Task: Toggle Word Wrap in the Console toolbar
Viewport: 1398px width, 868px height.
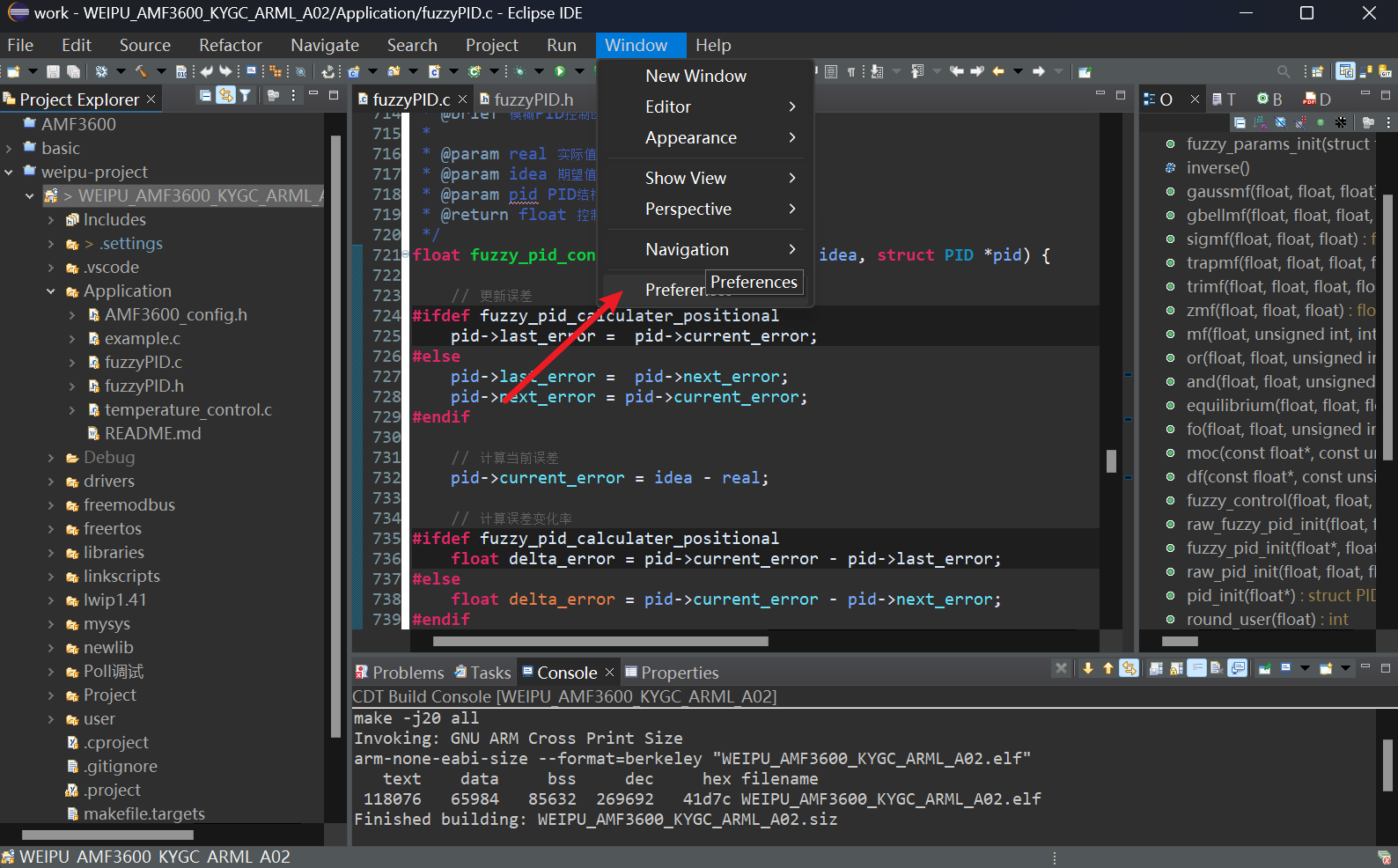Action: point(1196,668)
